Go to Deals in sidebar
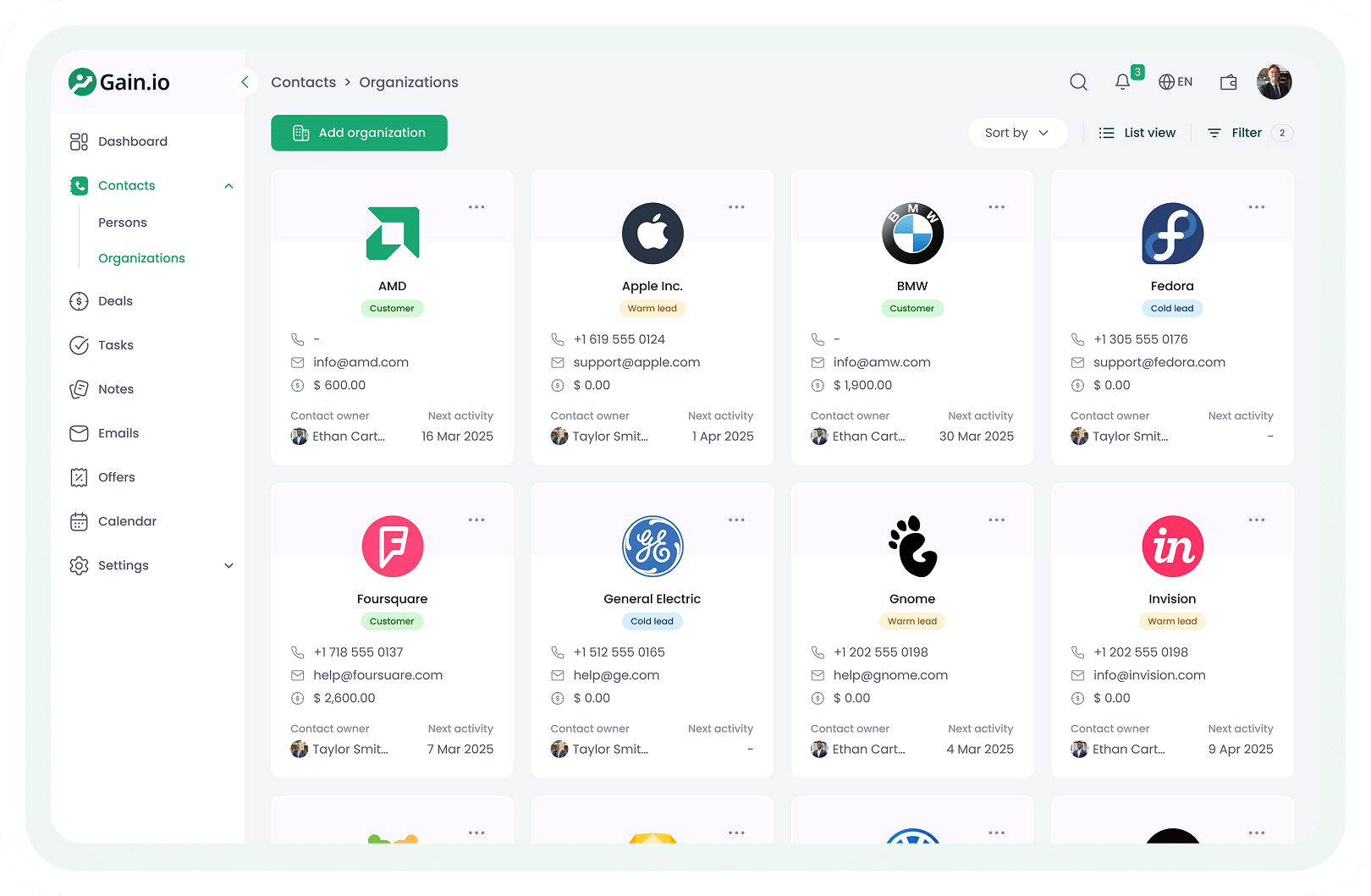1371x896 pixels. click(115, 301)
